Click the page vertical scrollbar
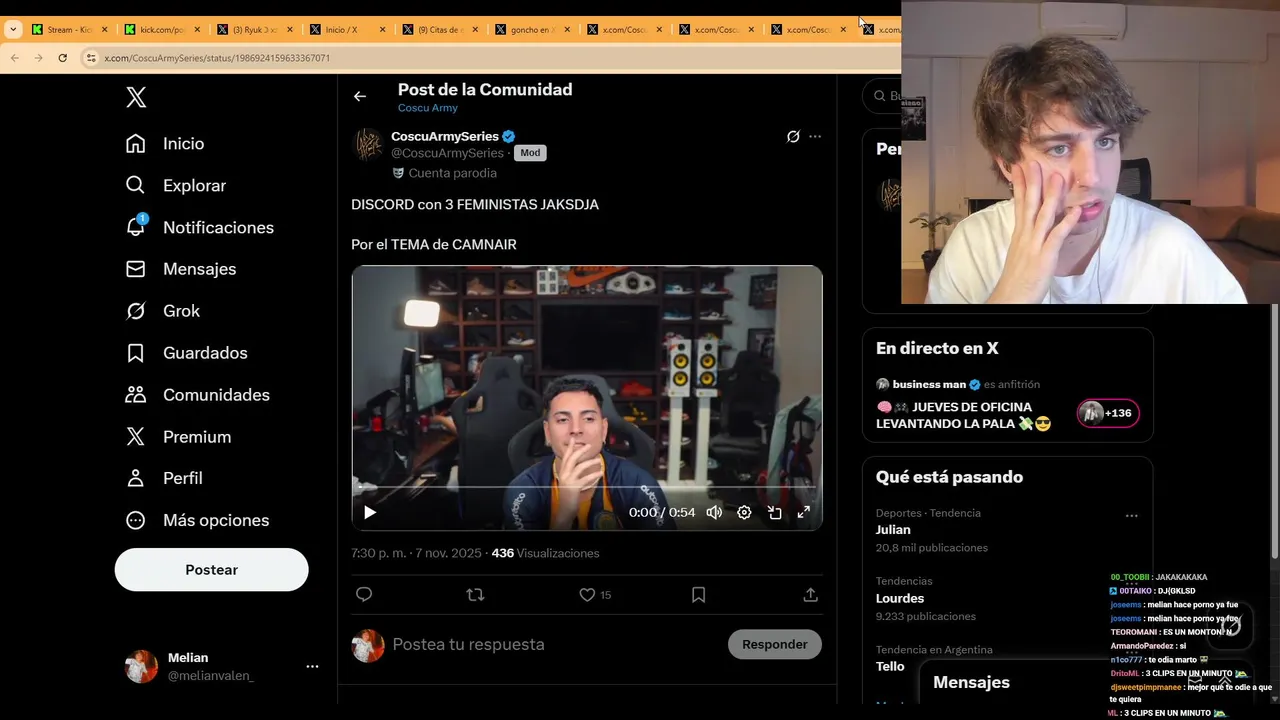Image resolution: width=1280 pixels, height=720 pixels. pos(1275,432)
